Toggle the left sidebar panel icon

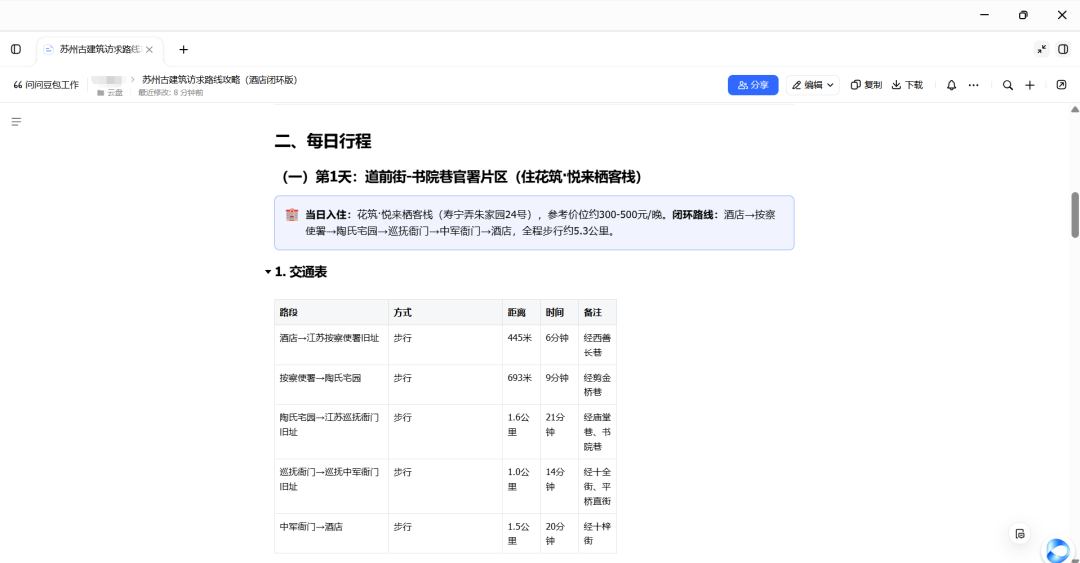point(16,50)
